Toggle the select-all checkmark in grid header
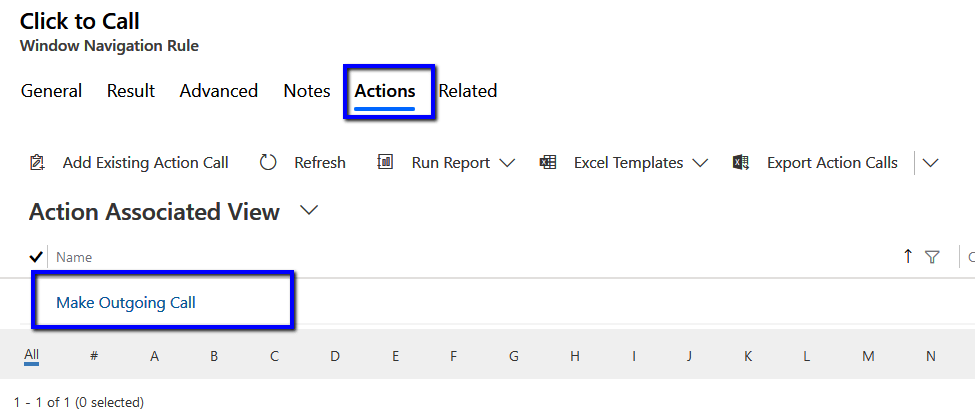The width and height of the screenshot is (975, 415). pyautogui.click(x=36, y=257)
